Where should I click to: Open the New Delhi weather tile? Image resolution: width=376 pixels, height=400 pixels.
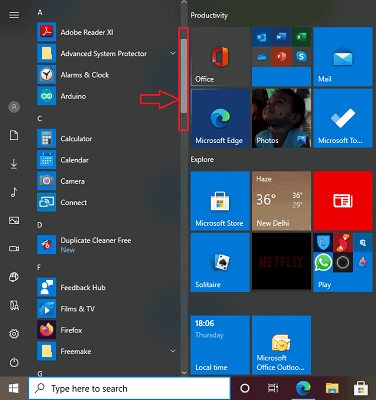click(281, 201)
